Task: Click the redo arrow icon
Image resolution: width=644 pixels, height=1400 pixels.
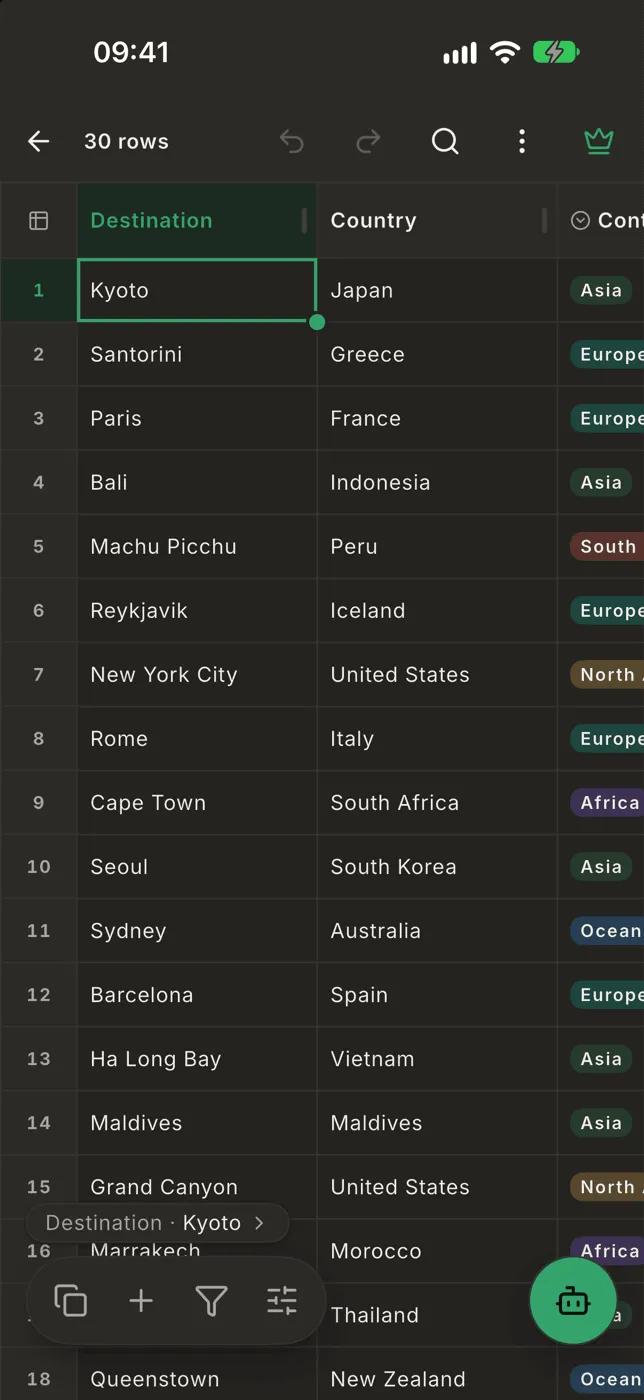Action: (x=369, y=142)
